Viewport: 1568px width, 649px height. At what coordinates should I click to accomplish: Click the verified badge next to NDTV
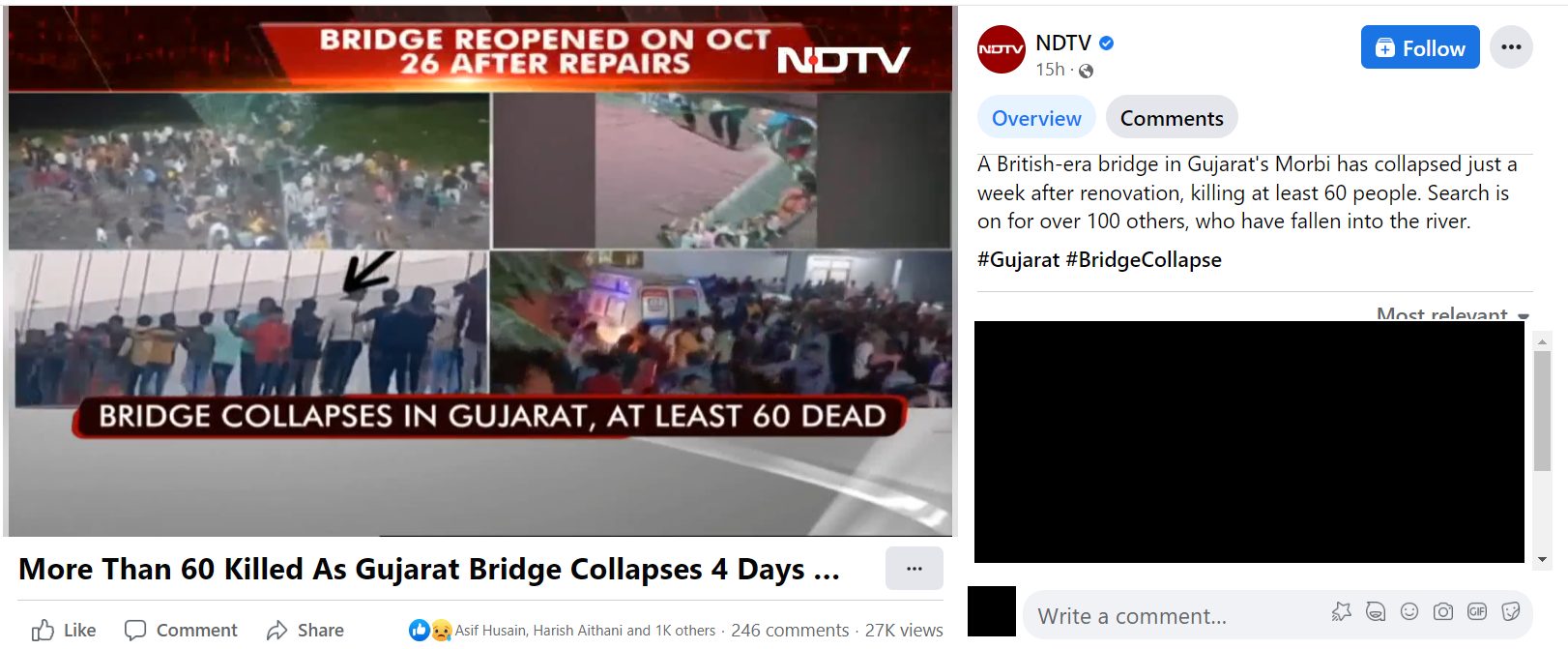[x=1107, y=43]
